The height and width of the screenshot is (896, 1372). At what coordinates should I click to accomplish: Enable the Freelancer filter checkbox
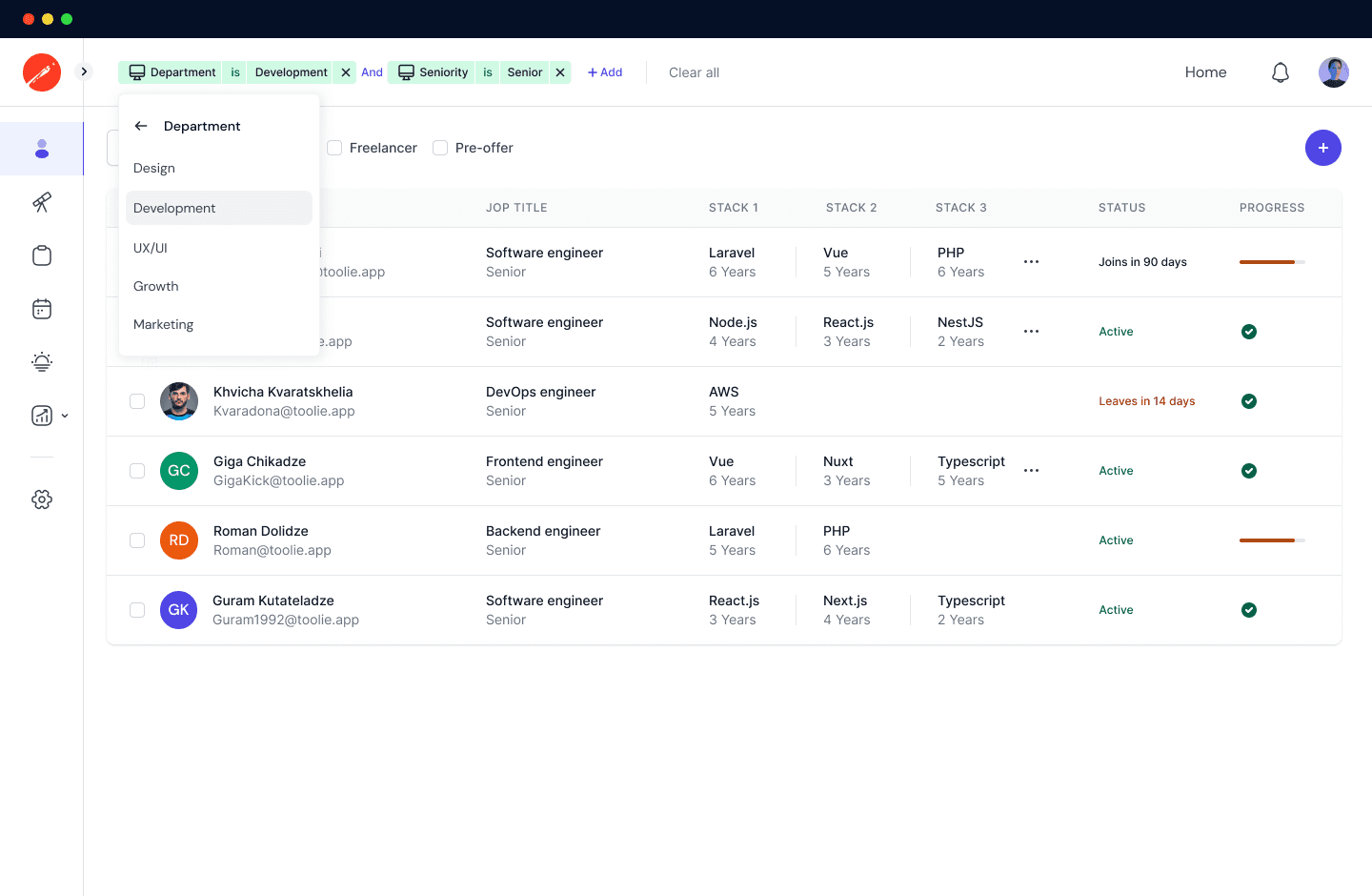334,148
